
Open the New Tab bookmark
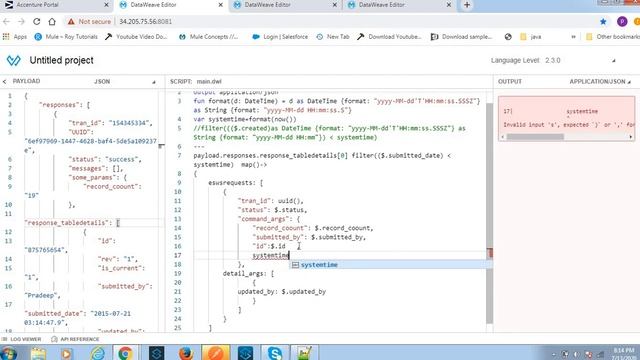[x=333, y=37]
